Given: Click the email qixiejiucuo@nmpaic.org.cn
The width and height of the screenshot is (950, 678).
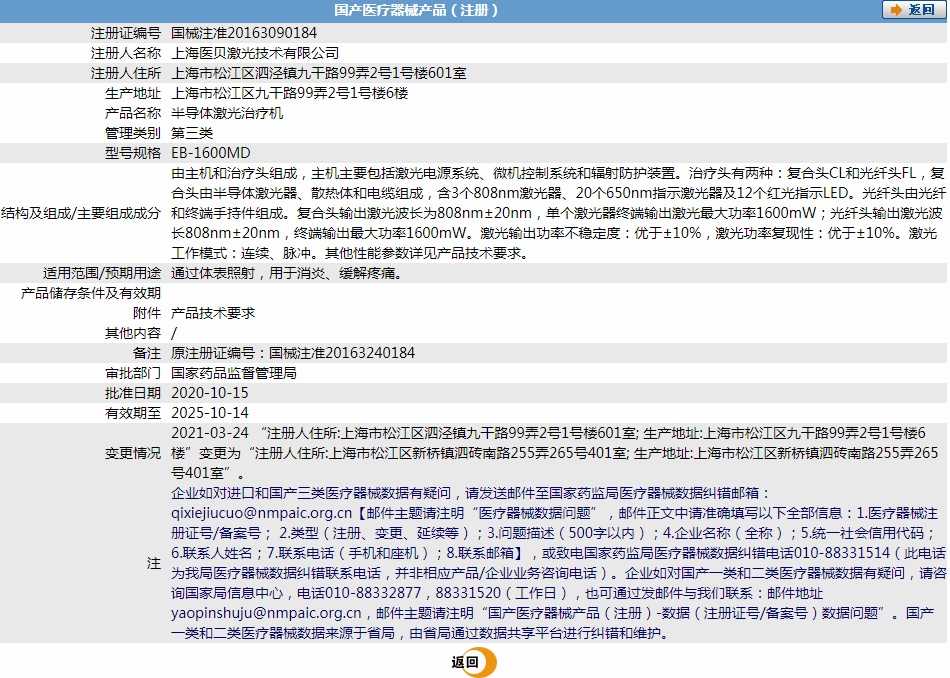Looking at the screenshot, I should 261,513.
